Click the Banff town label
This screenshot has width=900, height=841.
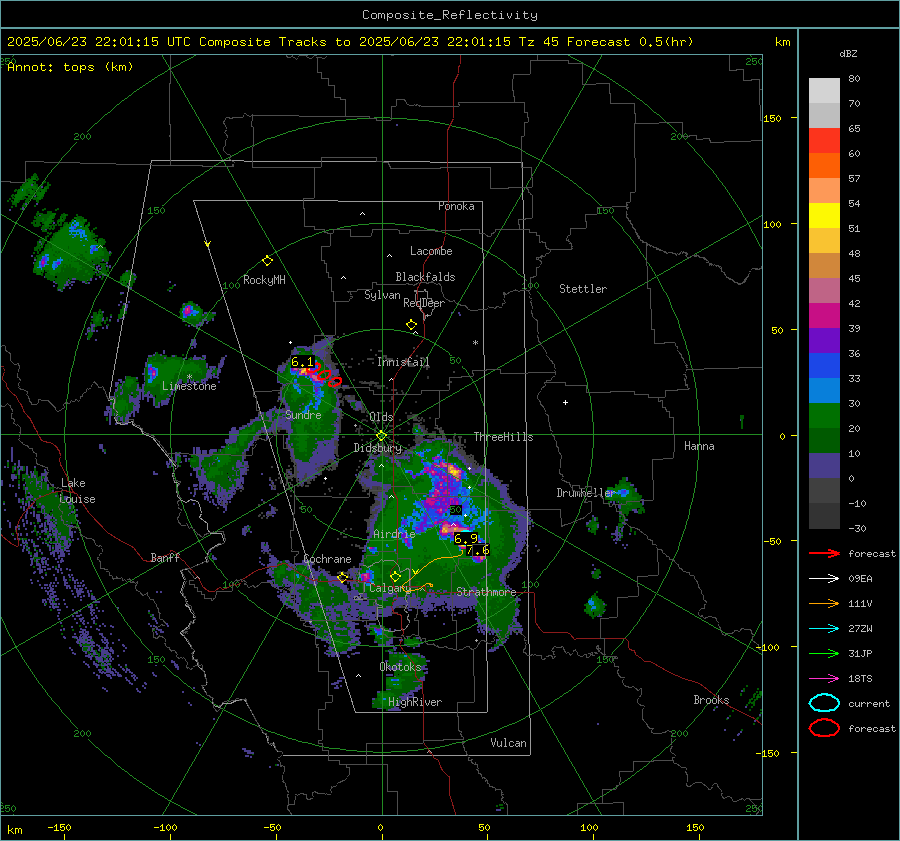click(x=165, y=557)
